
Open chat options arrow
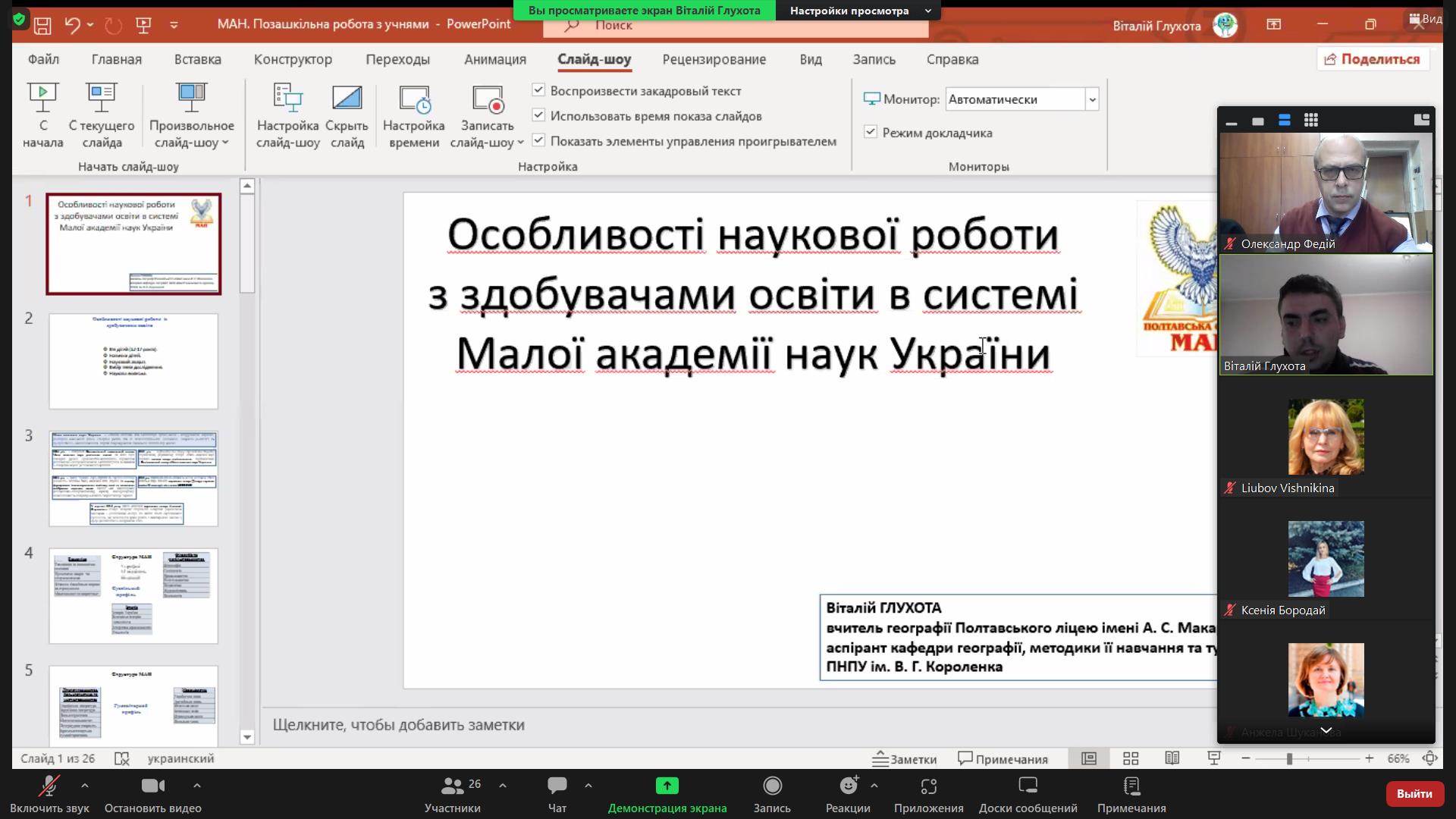click(x=588, y=786)
